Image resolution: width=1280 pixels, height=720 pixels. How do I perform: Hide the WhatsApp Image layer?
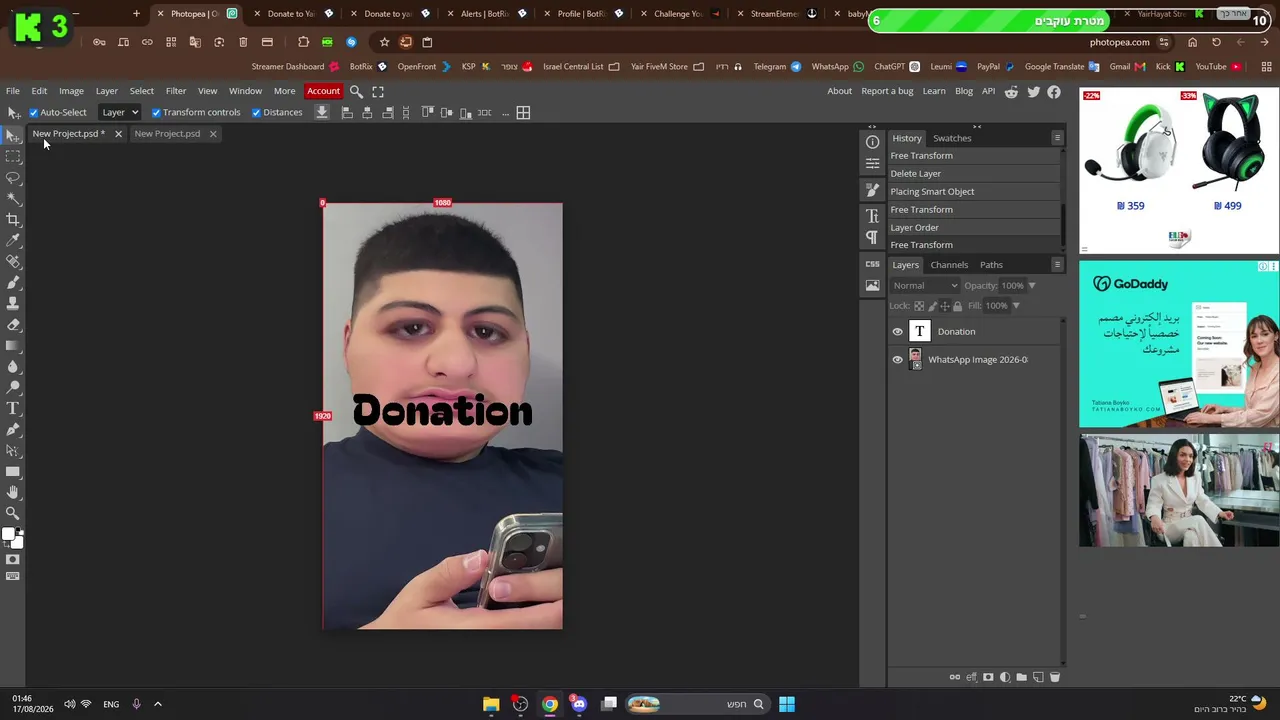(897, 360)
